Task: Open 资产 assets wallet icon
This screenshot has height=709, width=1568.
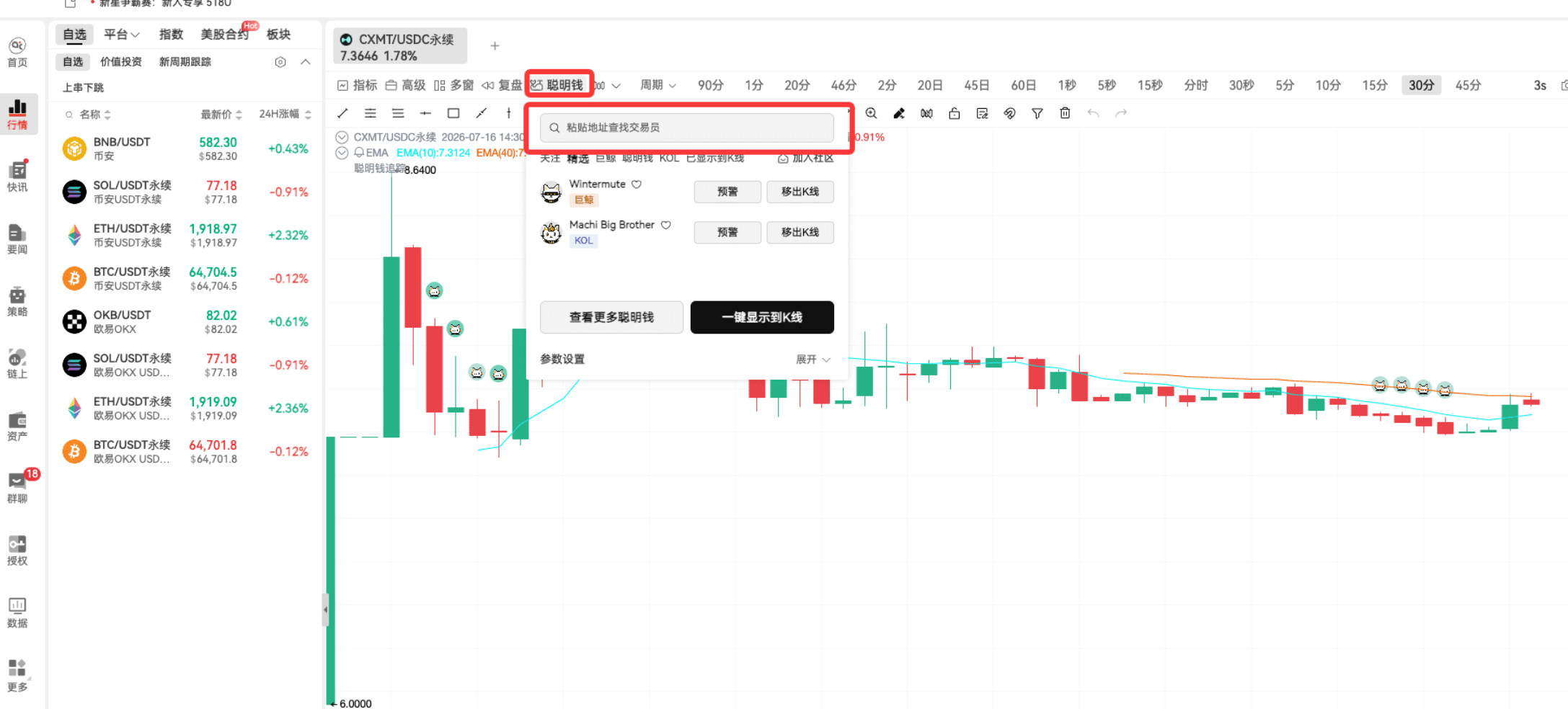Action: pyautogui.click(x=17, y=426)
